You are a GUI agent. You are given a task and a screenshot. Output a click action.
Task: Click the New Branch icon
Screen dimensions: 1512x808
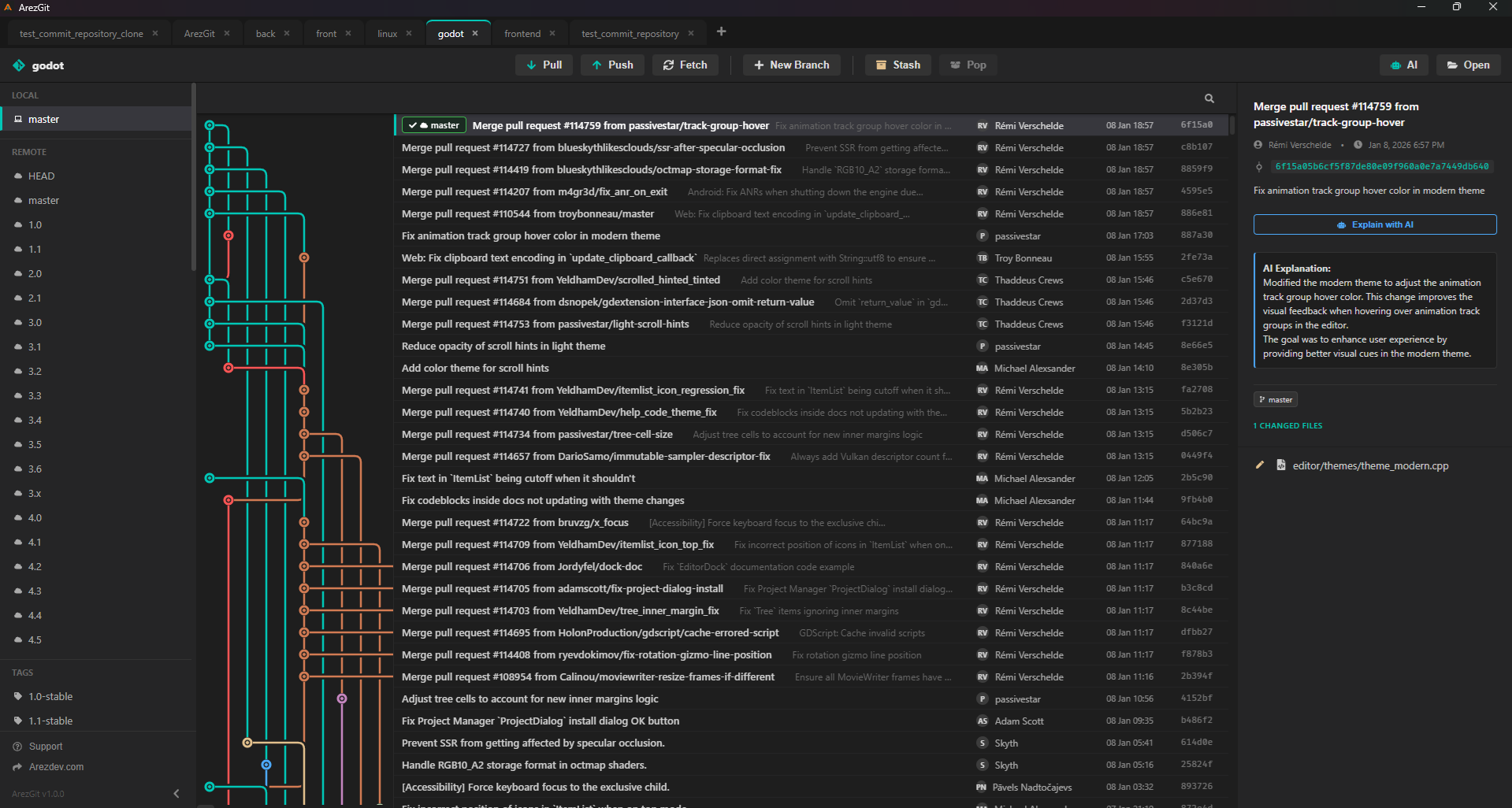tap(759, 65)
